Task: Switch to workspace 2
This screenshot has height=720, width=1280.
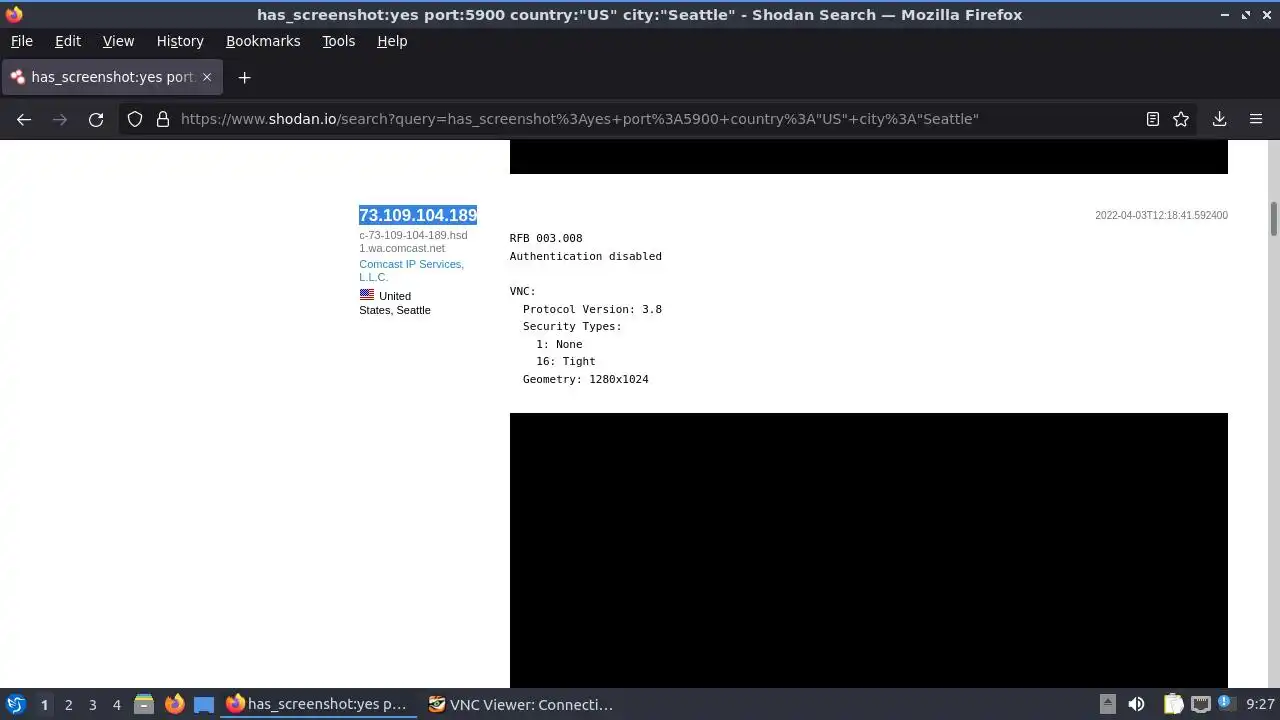Action: click(x=68, y=705)
